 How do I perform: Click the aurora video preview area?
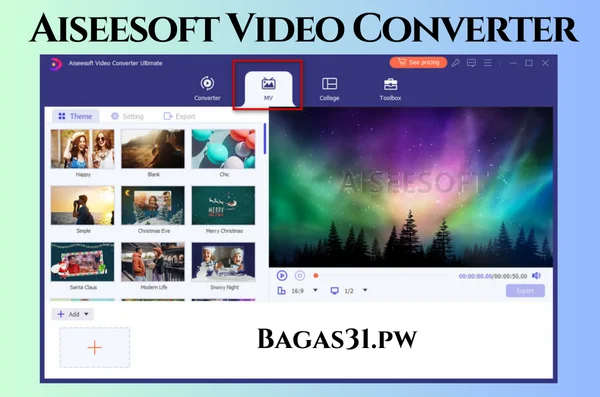[411, 187]
